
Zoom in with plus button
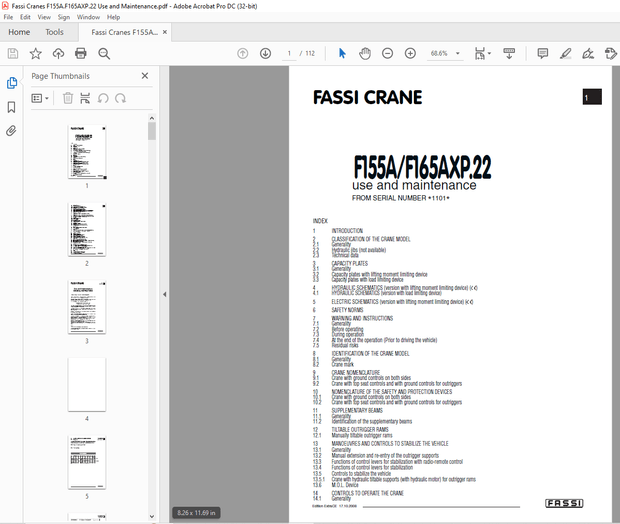410,53
